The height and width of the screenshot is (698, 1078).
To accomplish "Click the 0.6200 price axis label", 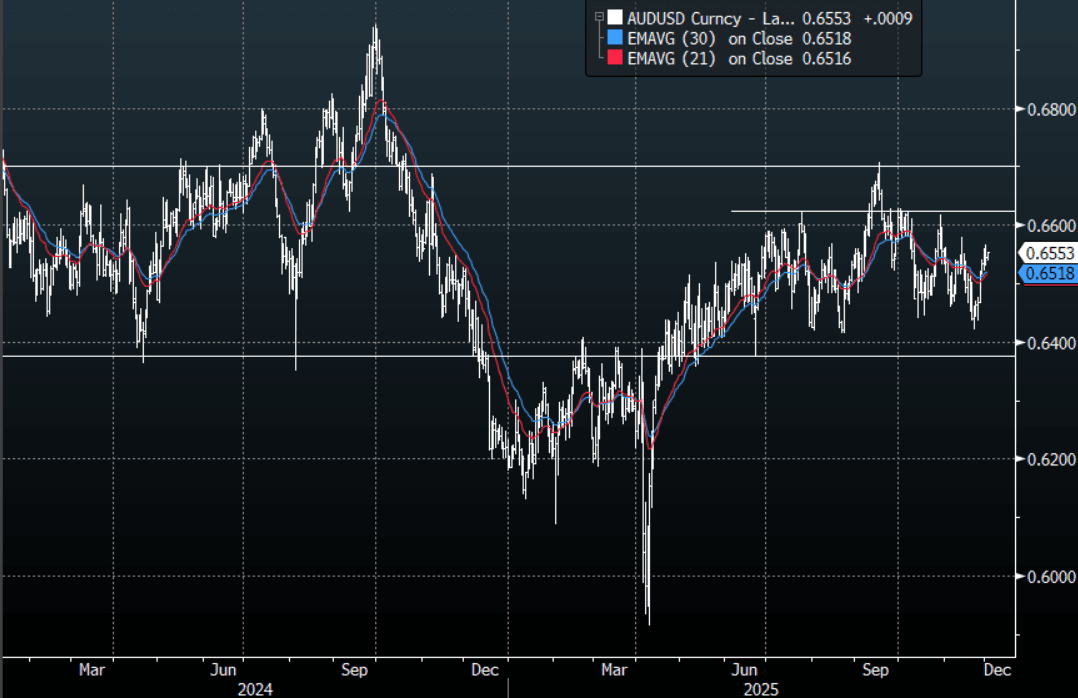I will [1047, 459].
